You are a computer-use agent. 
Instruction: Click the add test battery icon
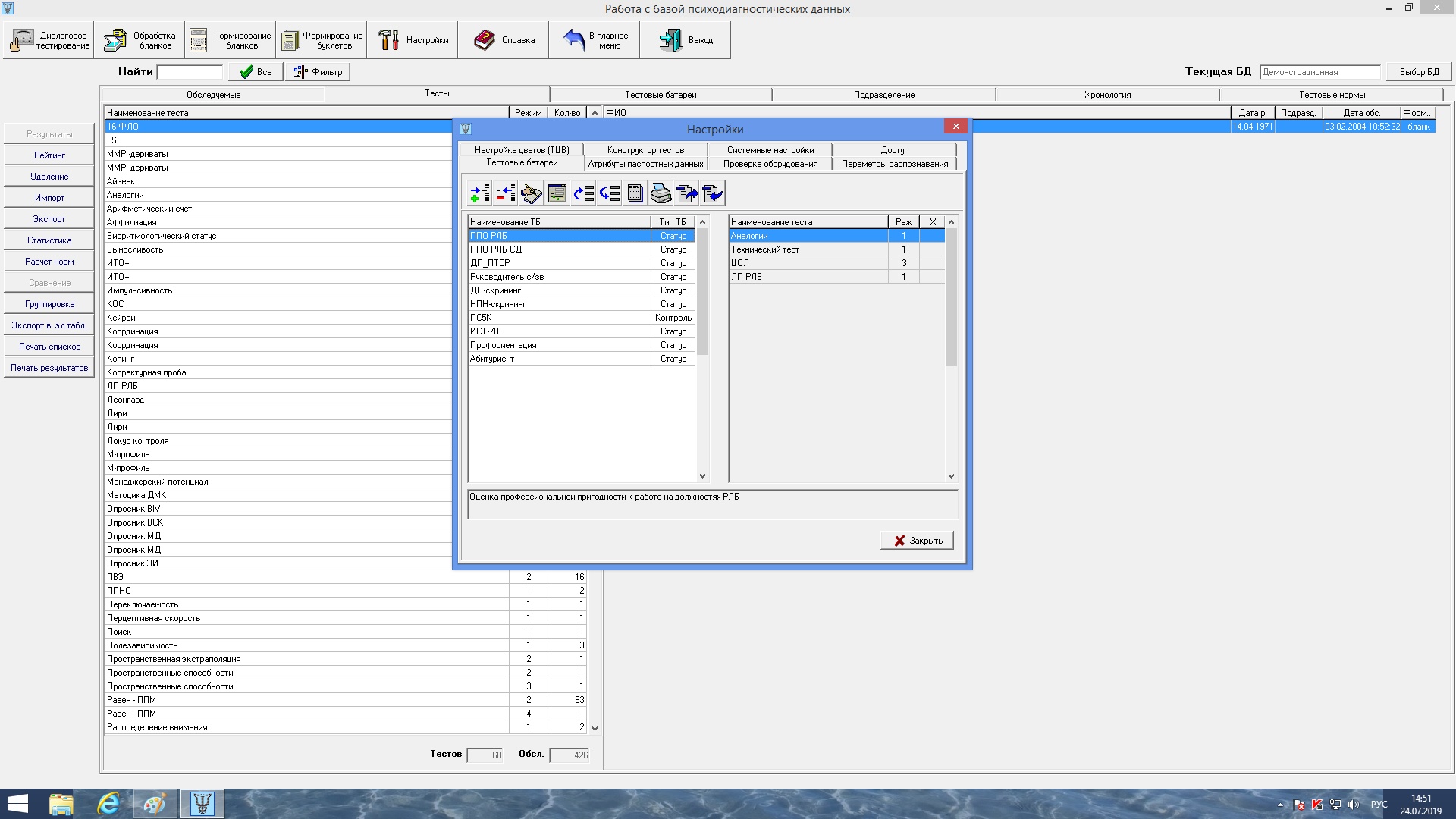click(479, 194)
